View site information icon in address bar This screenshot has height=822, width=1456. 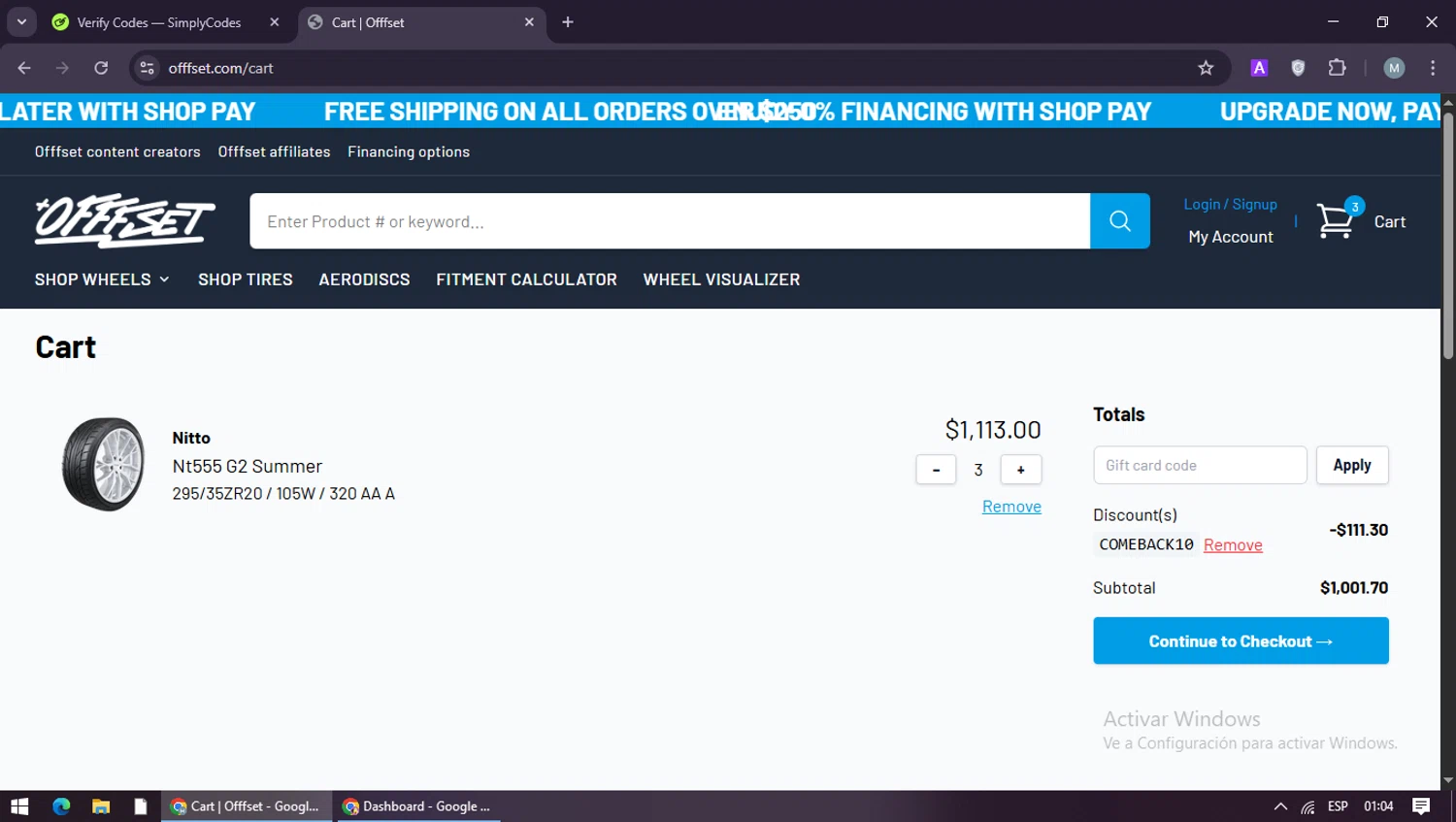(x=147, y=68)
